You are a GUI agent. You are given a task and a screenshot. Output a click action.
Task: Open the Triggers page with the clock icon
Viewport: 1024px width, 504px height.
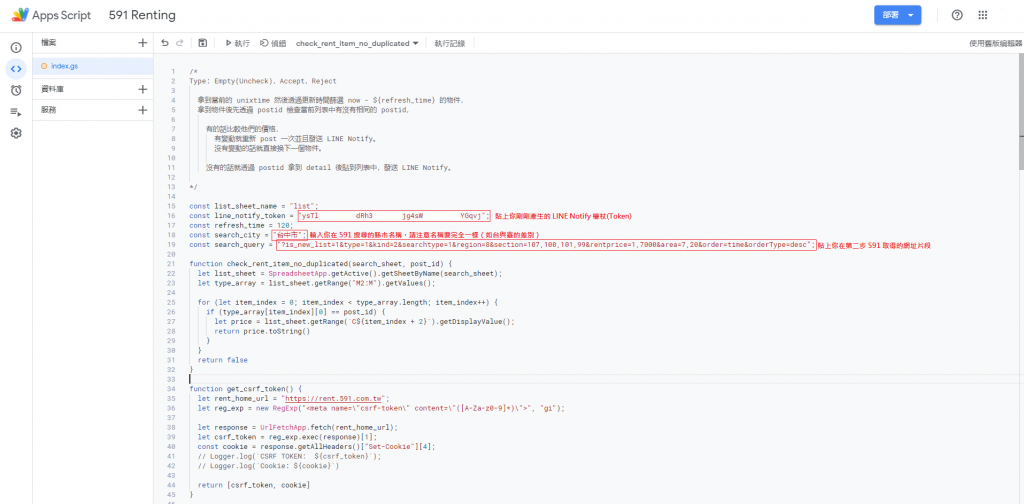pyautogui.click(x=16, y=90)
